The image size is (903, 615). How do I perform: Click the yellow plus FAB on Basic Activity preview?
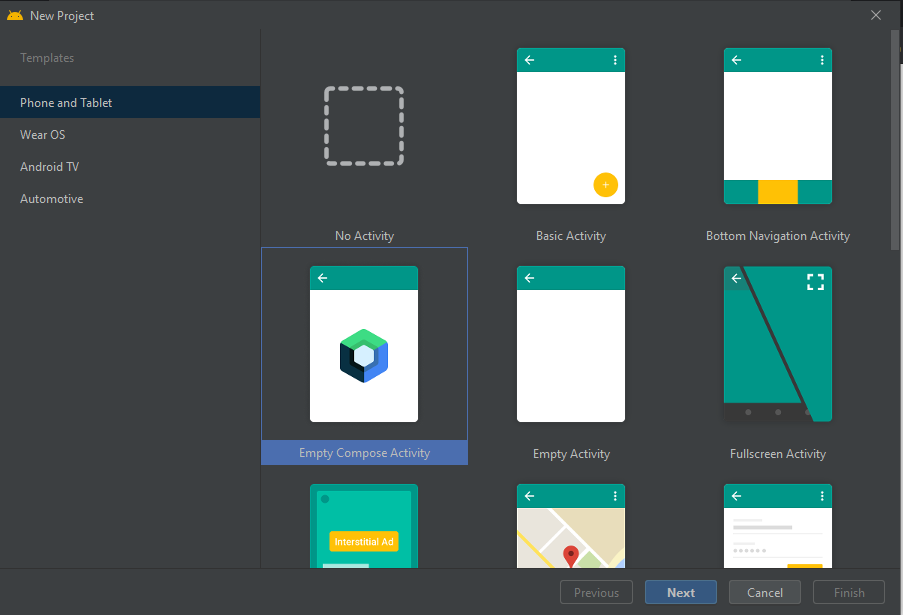[x=605, y=185]
